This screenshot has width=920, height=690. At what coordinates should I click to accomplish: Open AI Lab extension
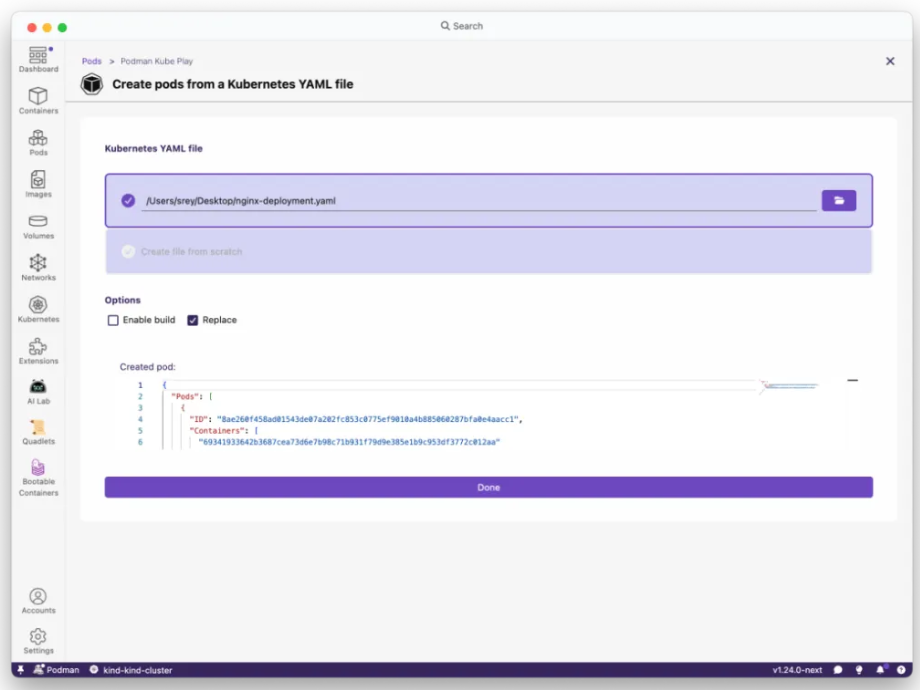pos(38,392)
